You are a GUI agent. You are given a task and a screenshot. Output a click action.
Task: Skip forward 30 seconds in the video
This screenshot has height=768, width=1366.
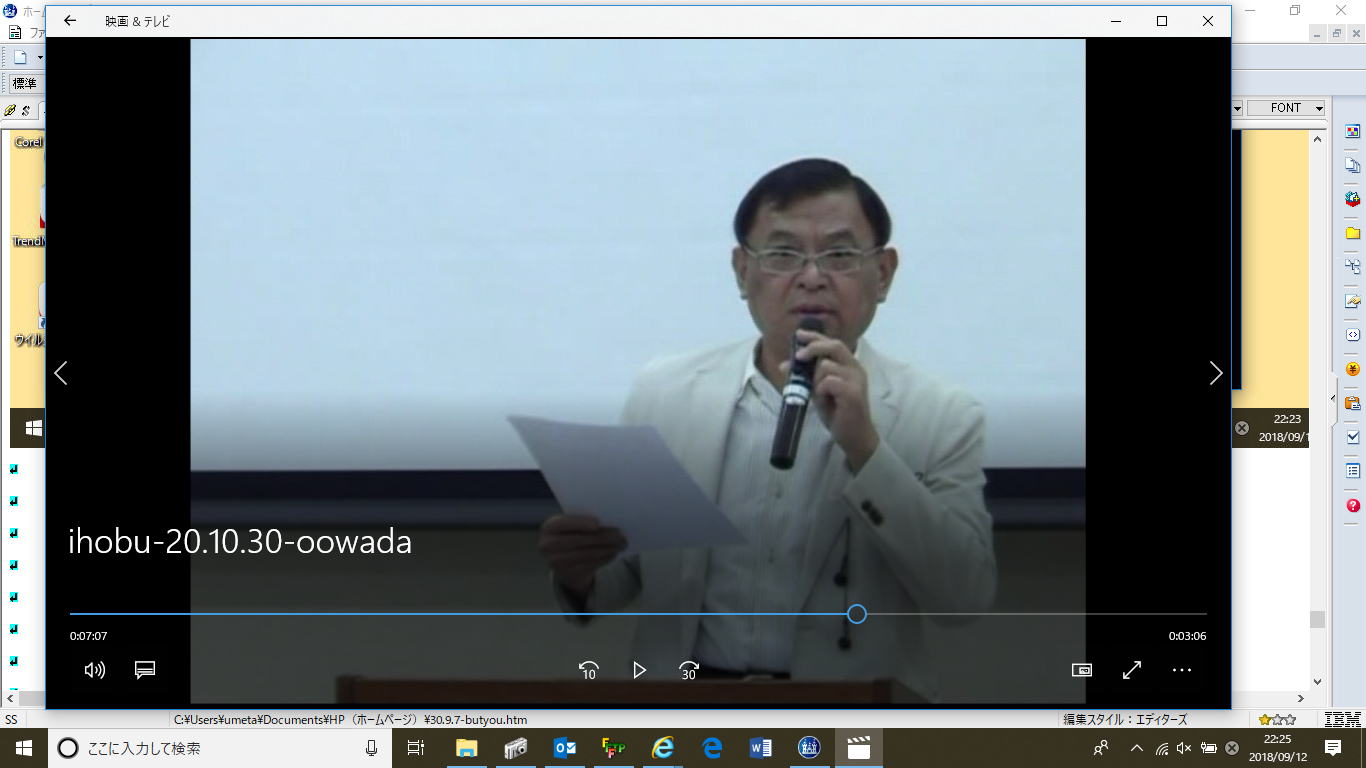click(x=689, y=670)
